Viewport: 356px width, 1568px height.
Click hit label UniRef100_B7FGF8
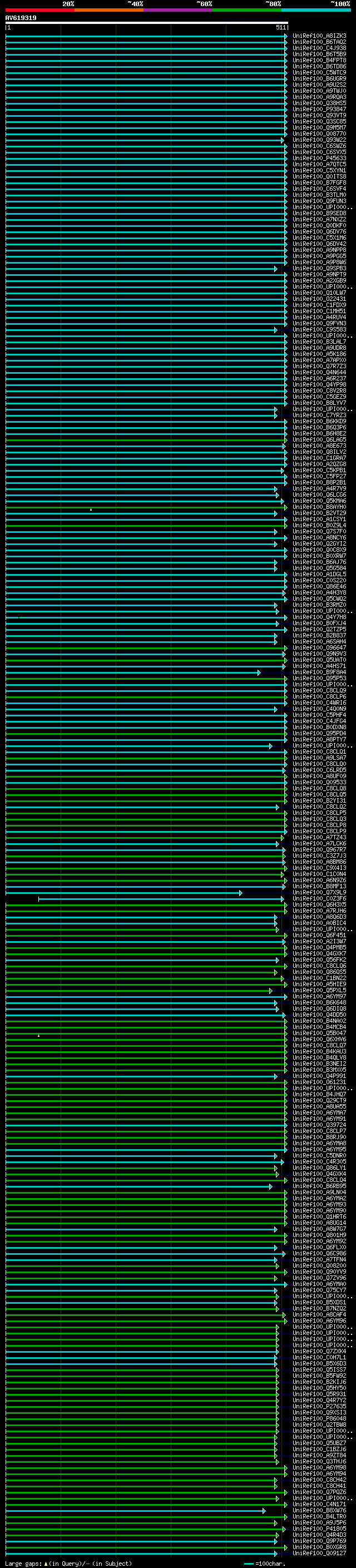[319, 182]
